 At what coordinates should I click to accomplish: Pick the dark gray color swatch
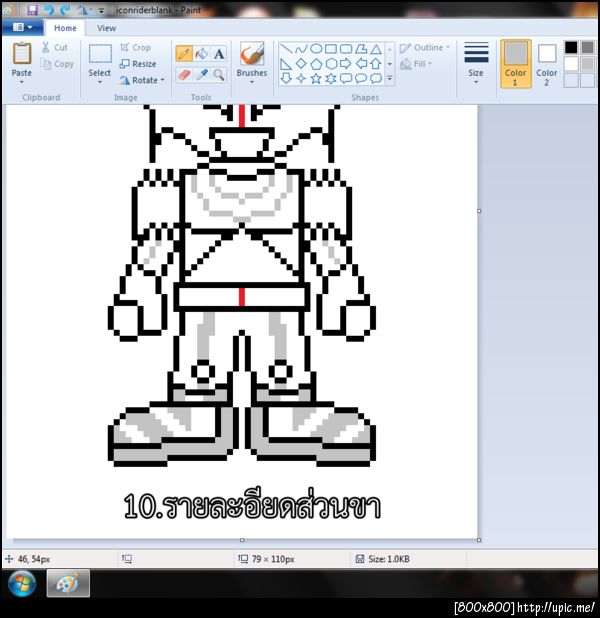point(587,47)
